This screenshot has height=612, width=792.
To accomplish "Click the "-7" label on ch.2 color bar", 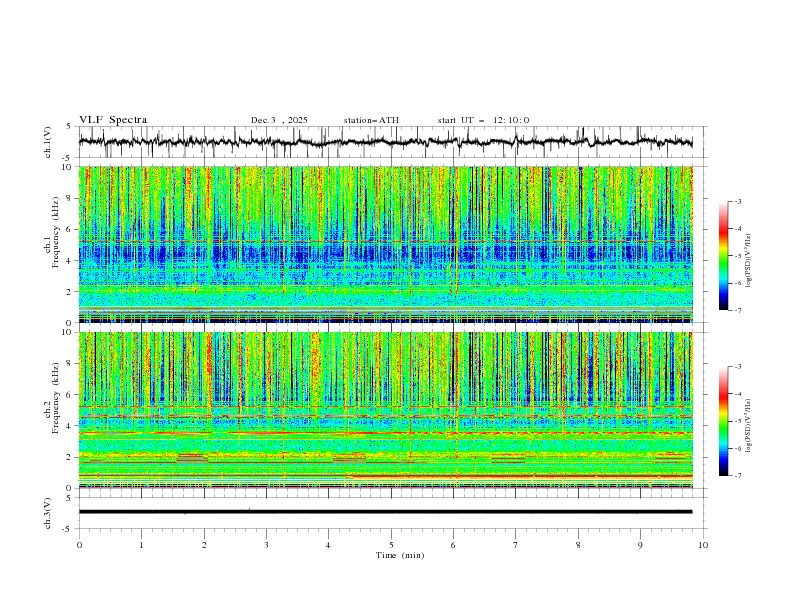I will point(737,475).
